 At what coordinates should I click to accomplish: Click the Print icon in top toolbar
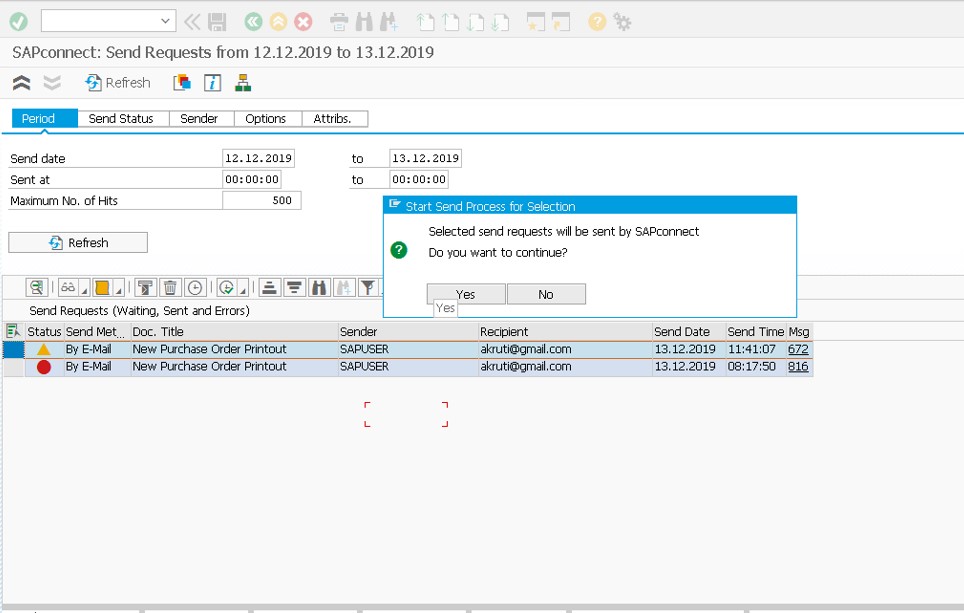[x=339, y=22]
